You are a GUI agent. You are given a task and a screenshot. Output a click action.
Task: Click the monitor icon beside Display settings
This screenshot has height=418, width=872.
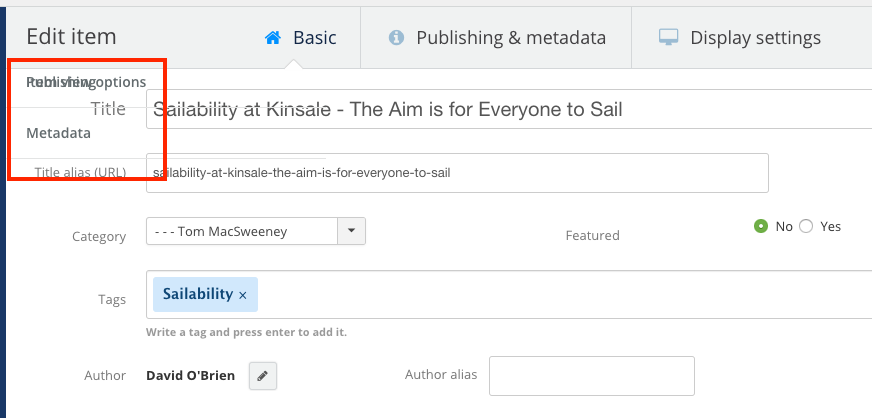[x=668, y=38]
